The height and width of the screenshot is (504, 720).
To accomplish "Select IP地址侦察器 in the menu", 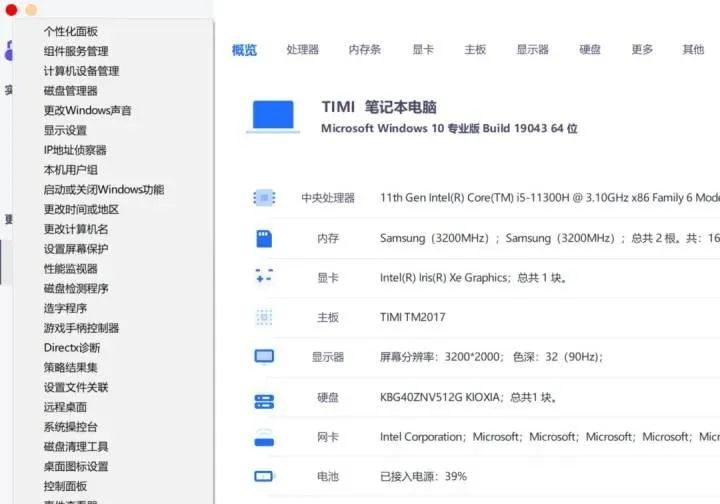I will coord(75,150).
